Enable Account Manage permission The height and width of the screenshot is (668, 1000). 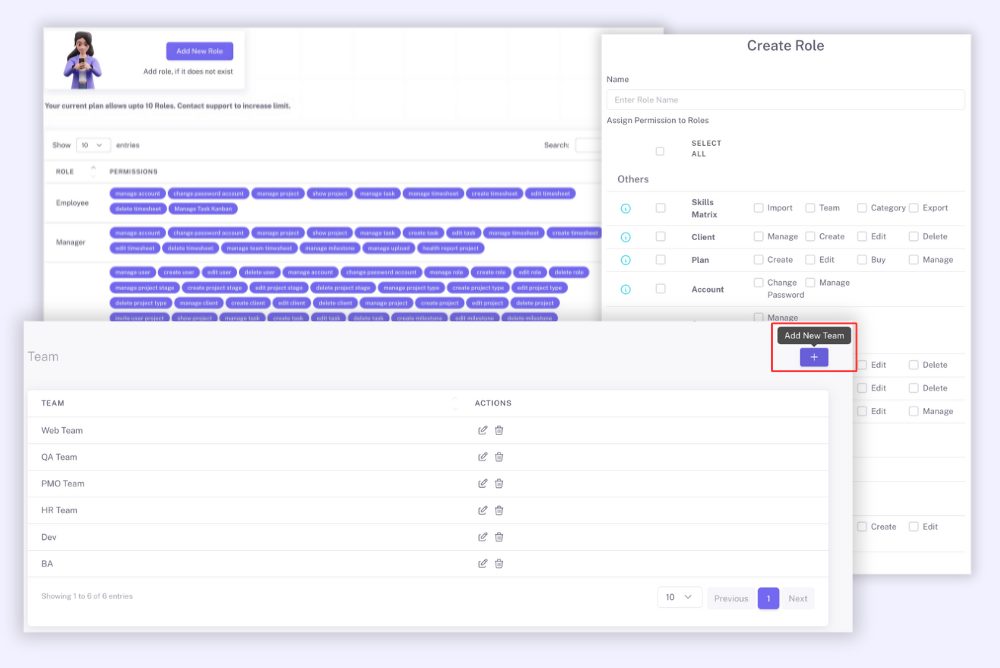pyautogui.click(x=810, y=283)
